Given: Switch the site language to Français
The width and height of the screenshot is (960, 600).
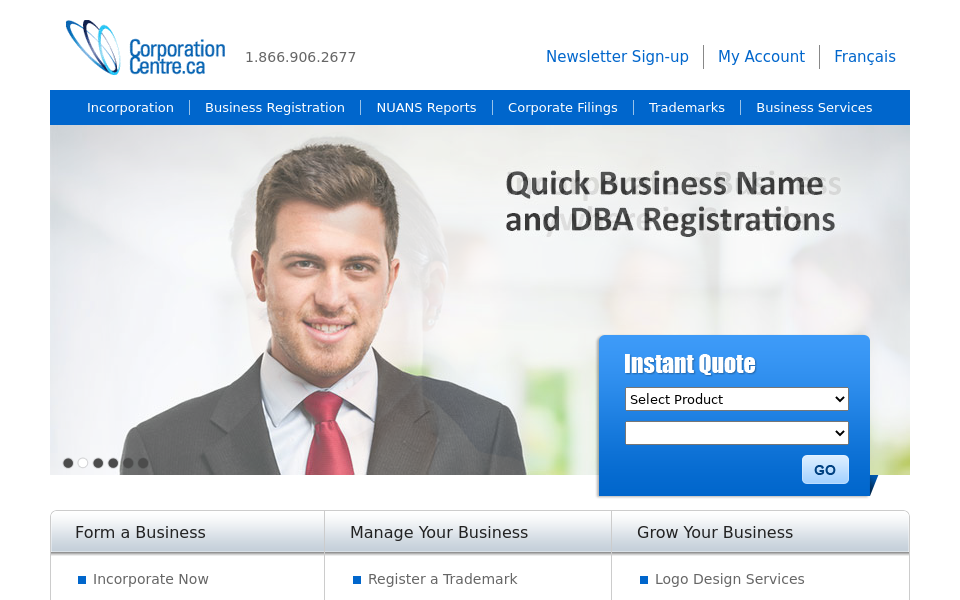Looking at the screenshot, I should pos(864,57).
